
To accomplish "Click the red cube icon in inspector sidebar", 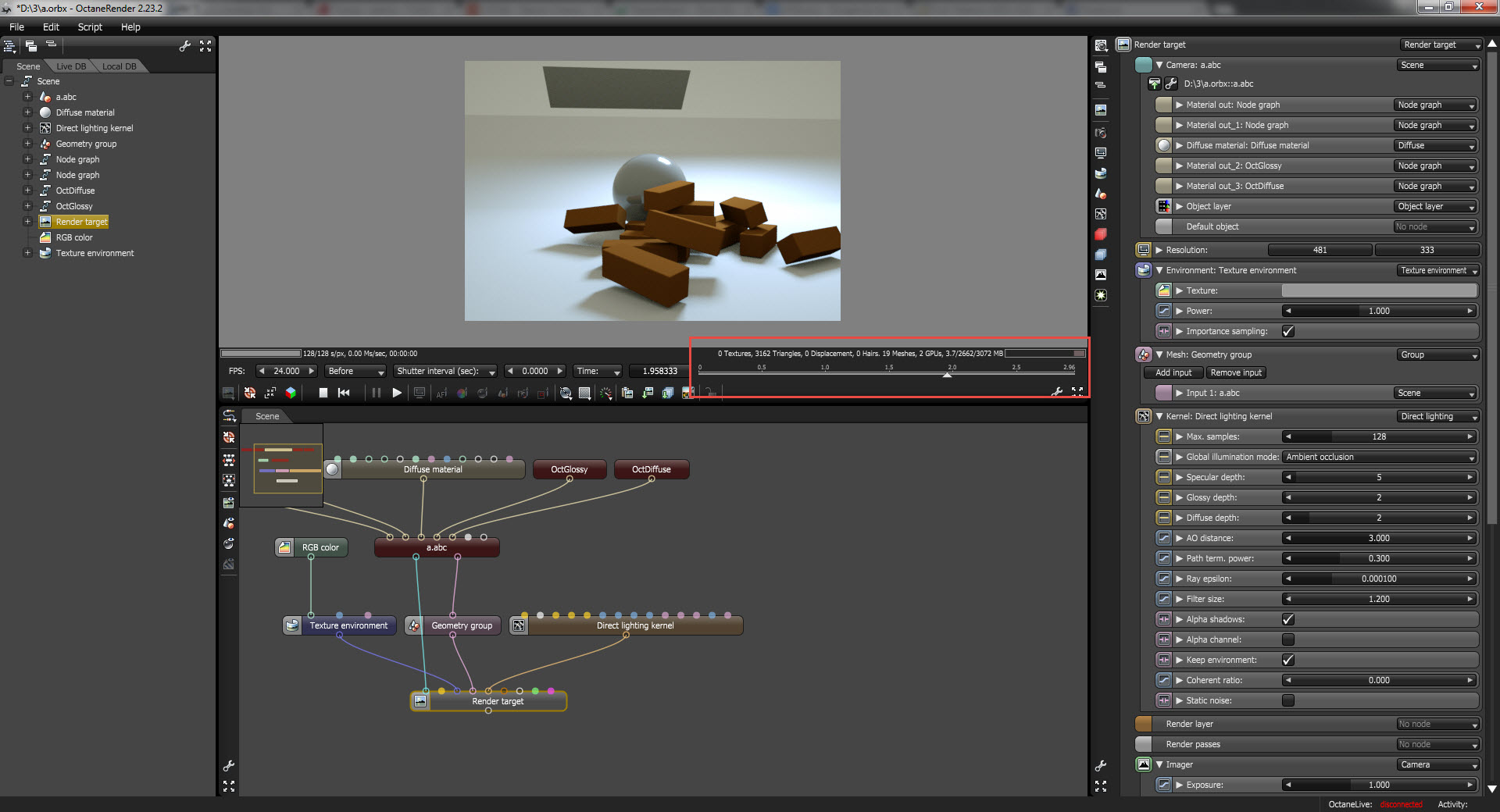I will (1101, 234).
